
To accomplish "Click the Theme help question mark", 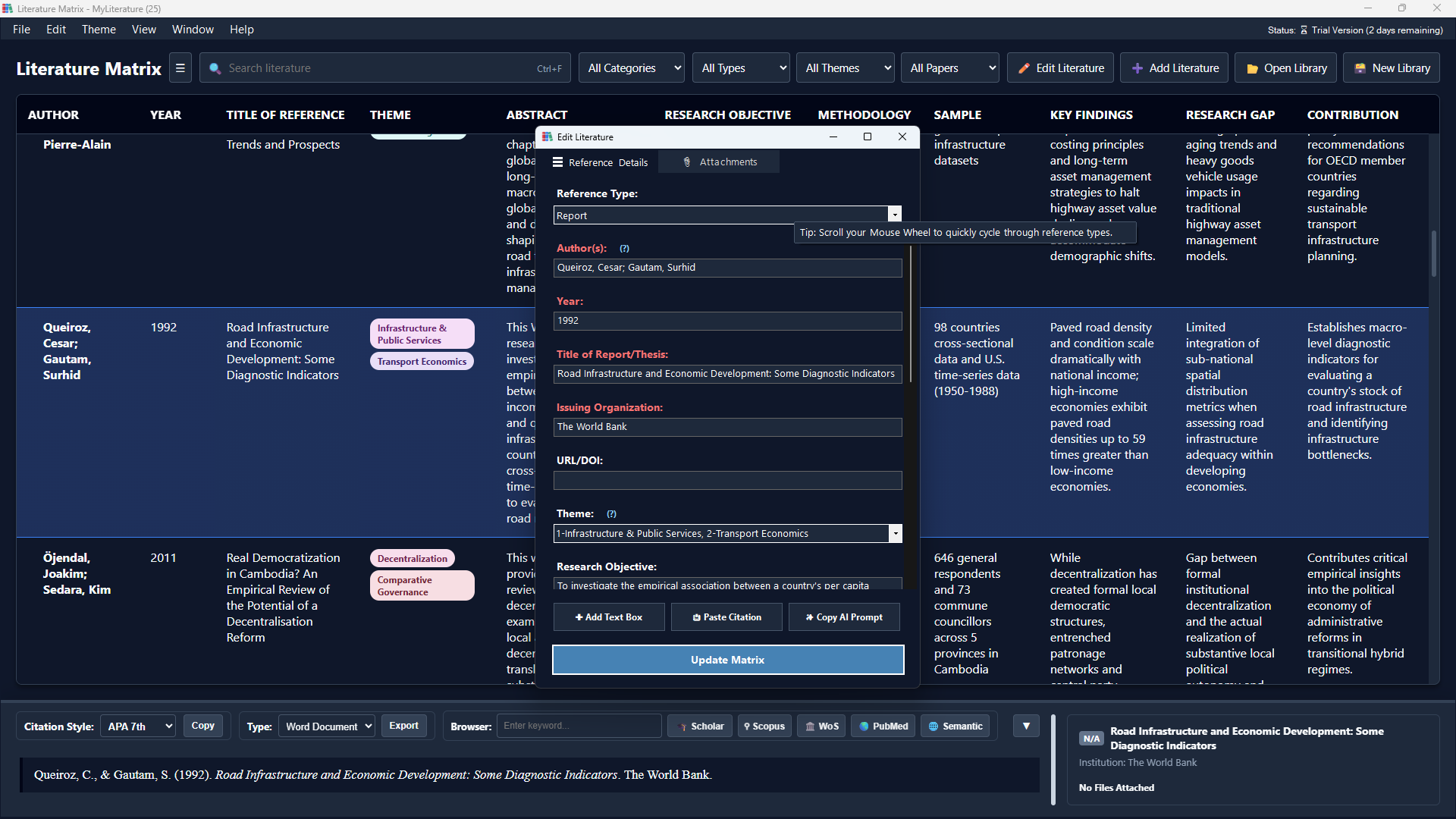I will click(611, 514).
